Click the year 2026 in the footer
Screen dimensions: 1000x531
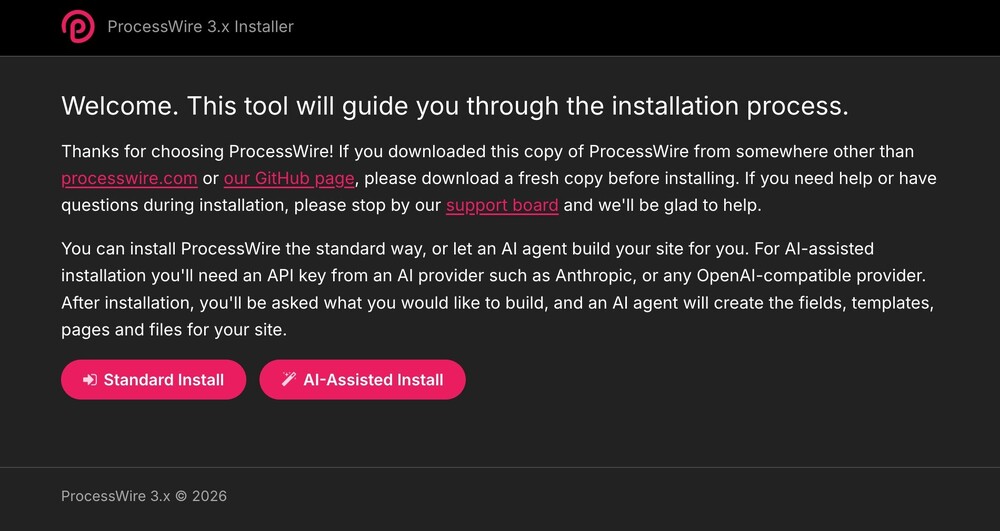pyautogui.click(x=209, y=496)
